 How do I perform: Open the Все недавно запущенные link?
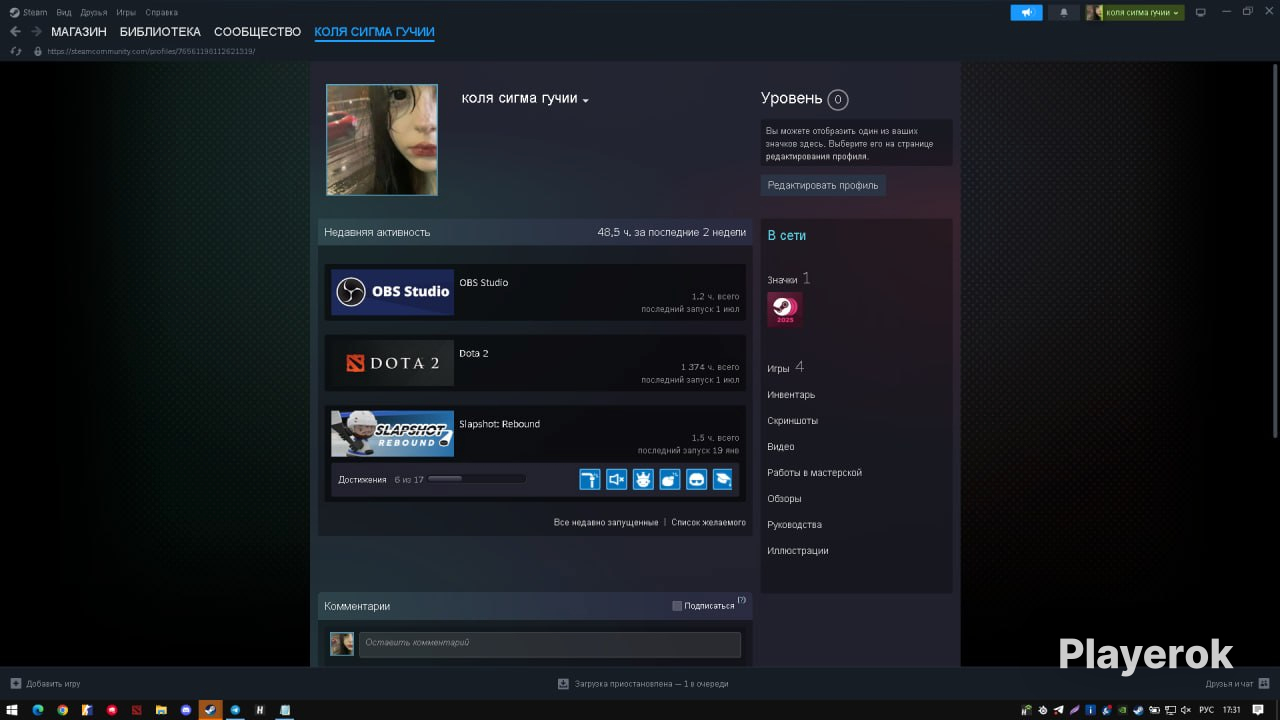tap(606, 522)
